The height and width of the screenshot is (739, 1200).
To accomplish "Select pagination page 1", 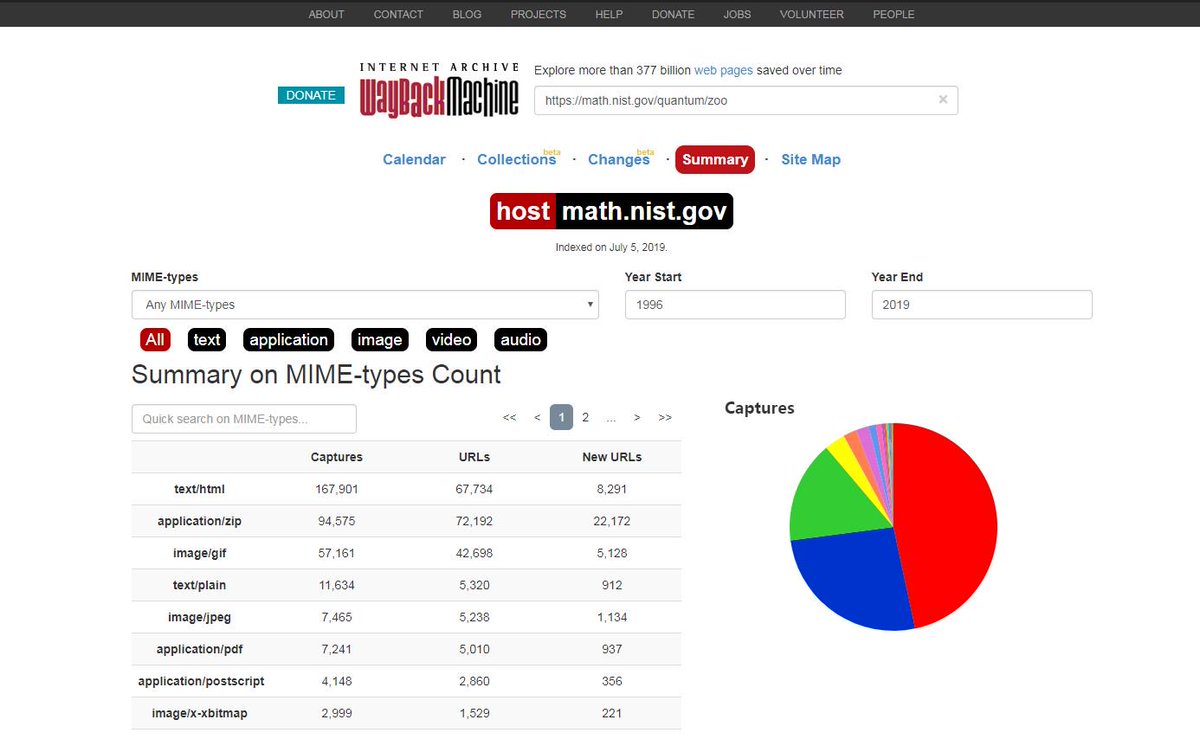I will tap(562, 418).
